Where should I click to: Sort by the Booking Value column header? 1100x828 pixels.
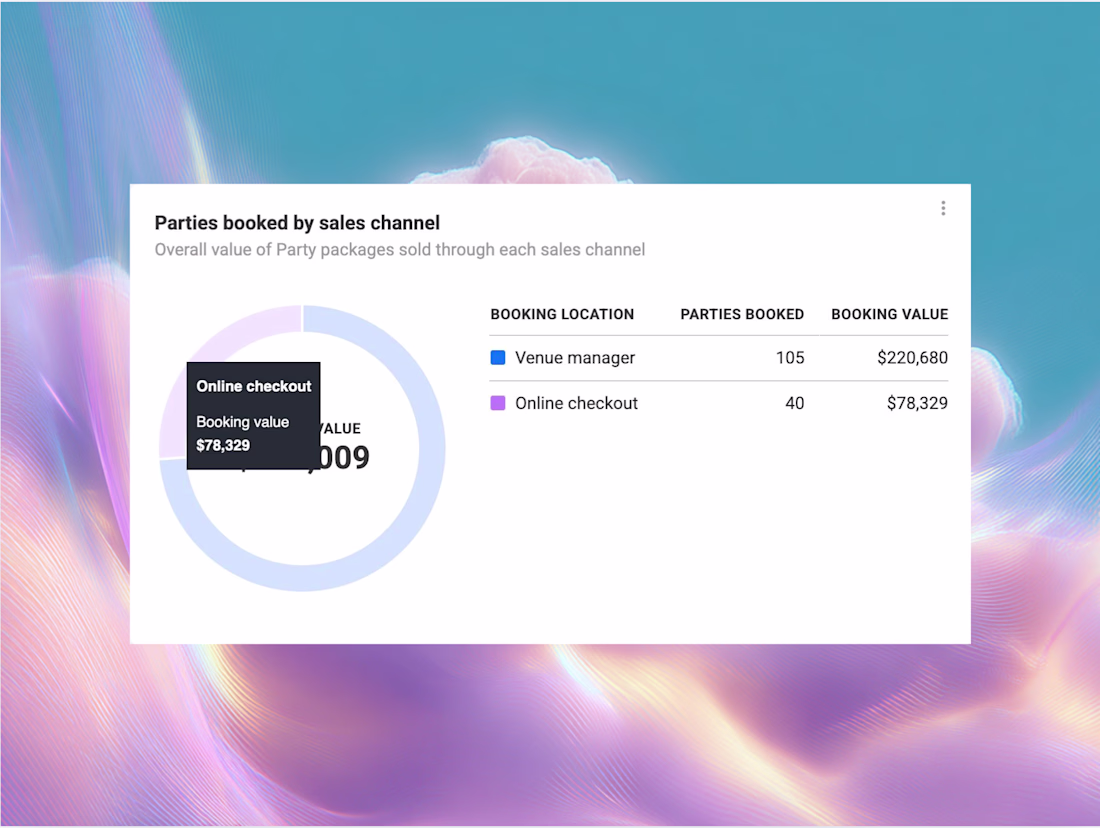tap(889, 314)
